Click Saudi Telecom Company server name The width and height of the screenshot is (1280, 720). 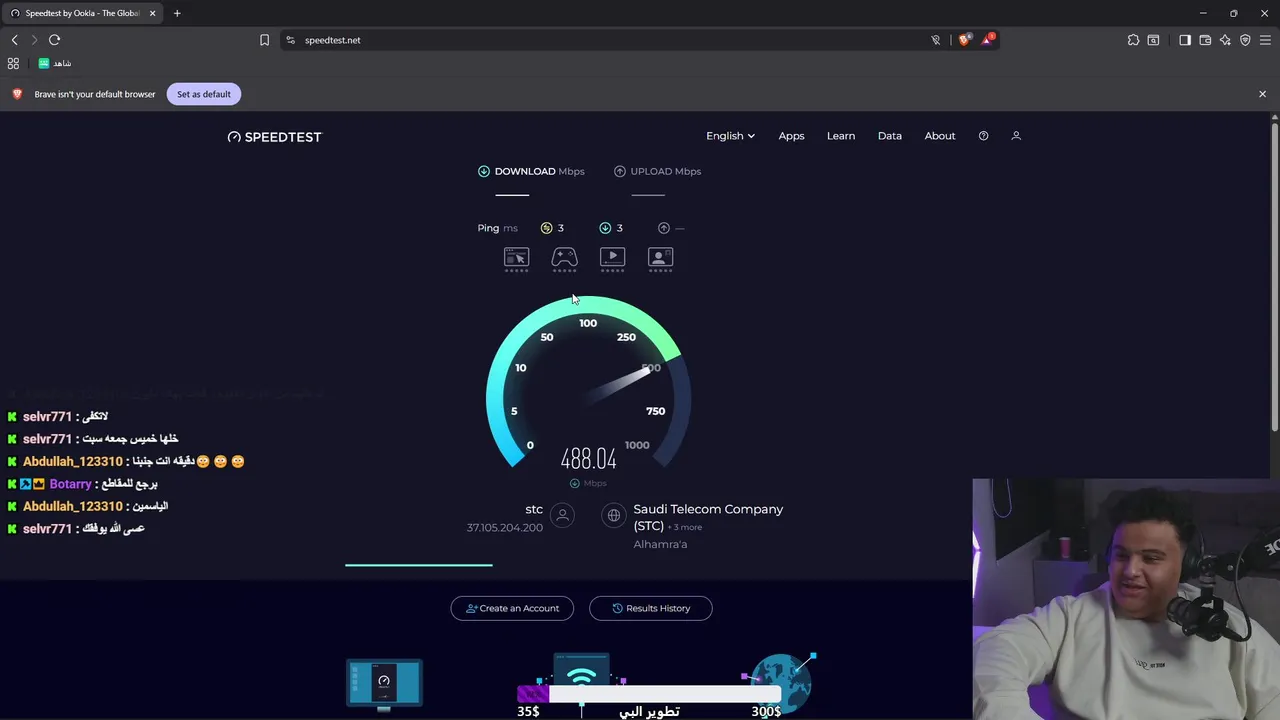pos(708,517)
